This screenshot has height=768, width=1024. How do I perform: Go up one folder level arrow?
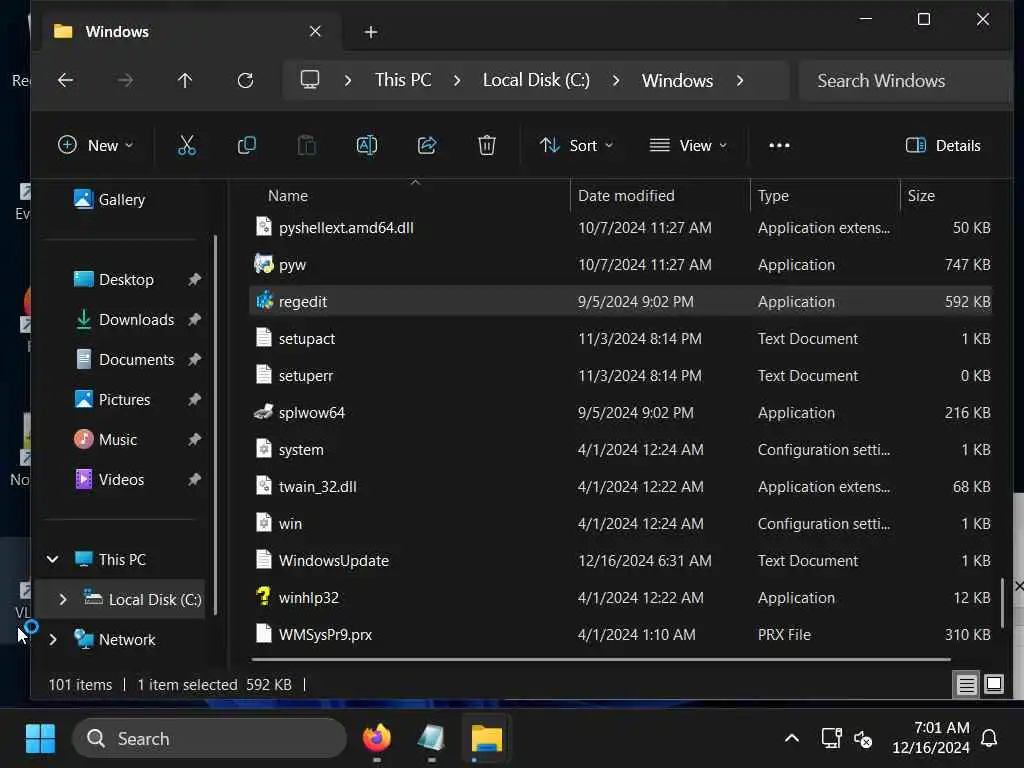tap(185, 80)
